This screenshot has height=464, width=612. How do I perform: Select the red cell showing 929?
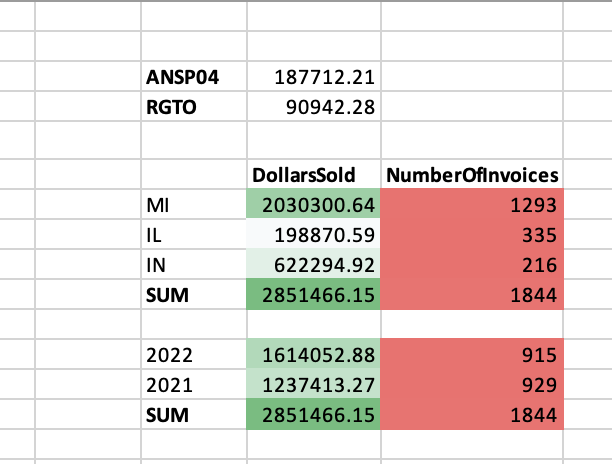pos(472,385)
